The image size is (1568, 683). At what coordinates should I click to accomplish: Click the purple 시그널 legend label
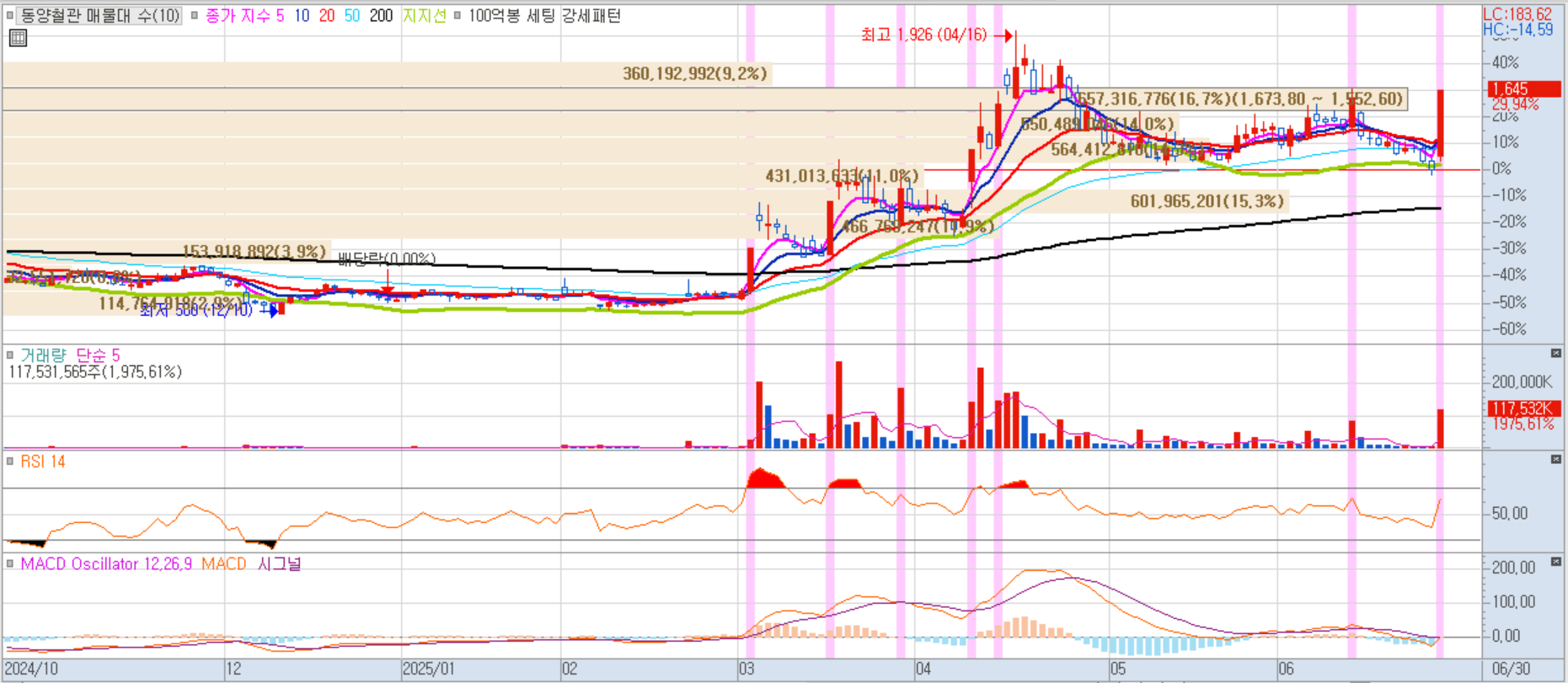click(279, 563)
